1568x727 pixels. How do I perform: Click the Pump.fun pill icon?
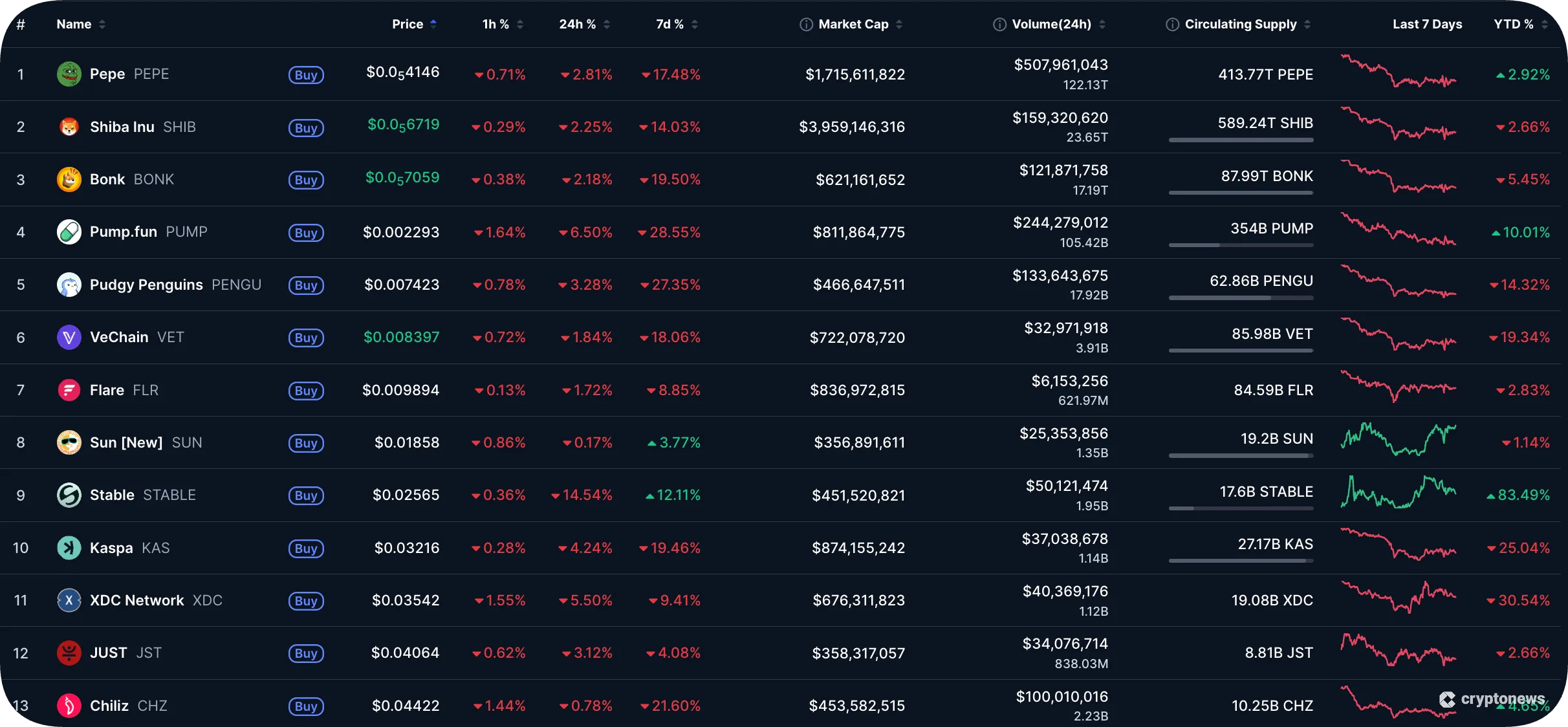(69, 232)
